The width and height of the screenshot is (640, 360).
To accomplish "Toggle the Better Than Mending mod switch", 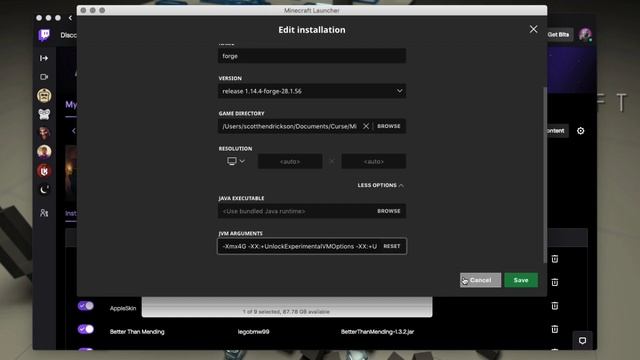I will tap(86, 329).
